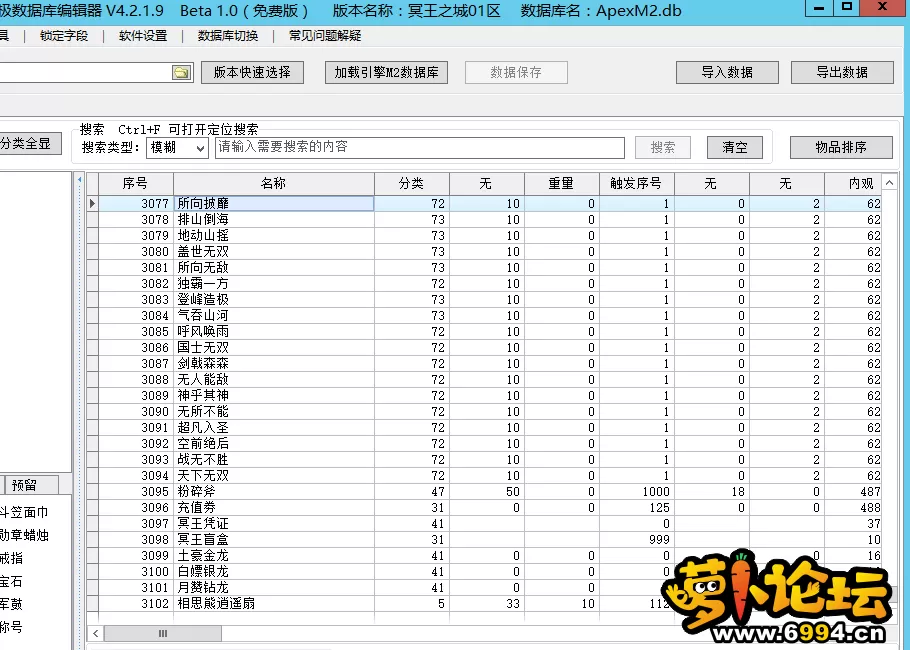
Task: Open the 常见问题解疑 menu
Action: [x=325, y=36]
